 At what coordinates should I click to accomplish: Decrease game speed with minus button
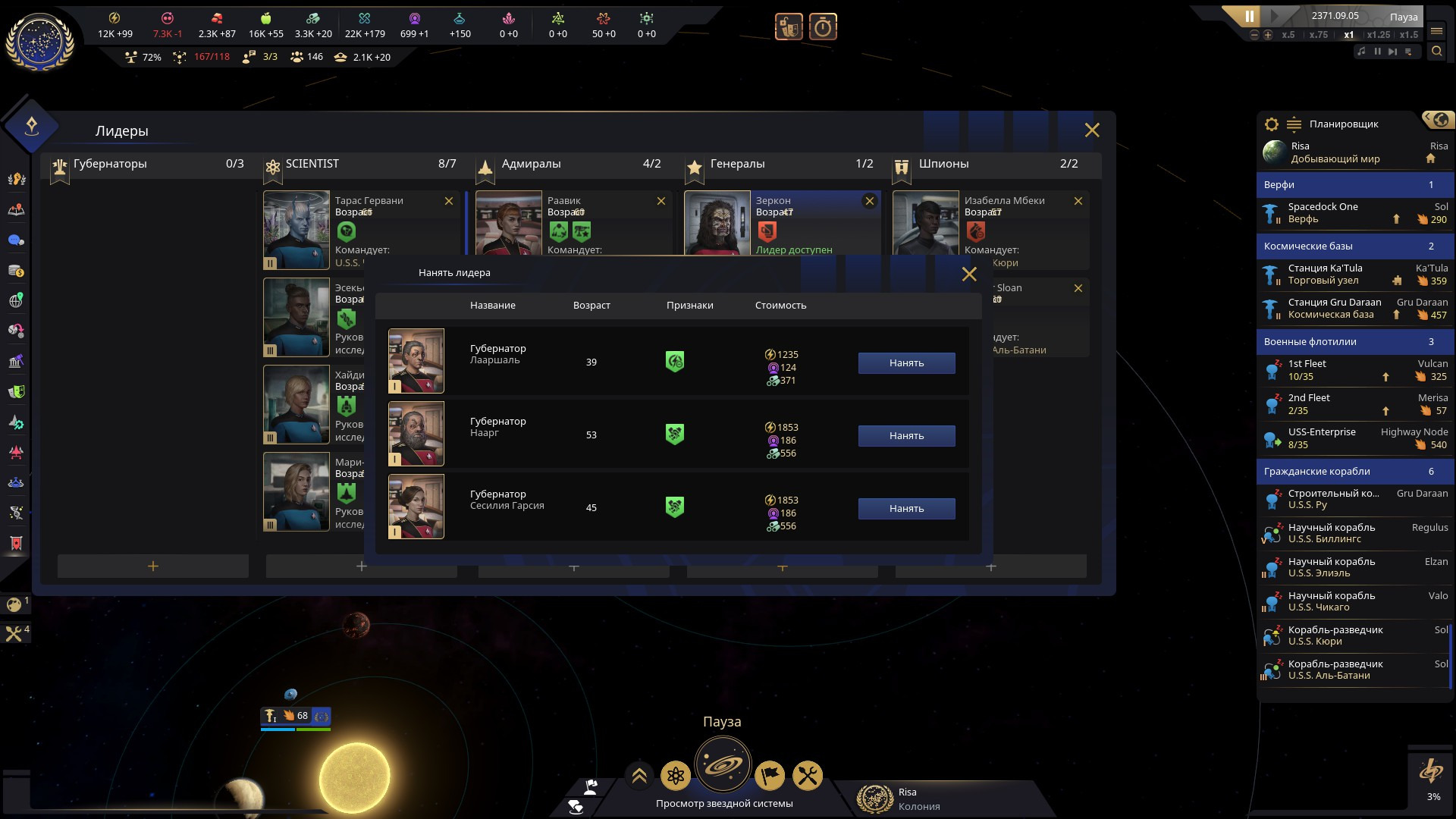click(x=1254, y=35)
